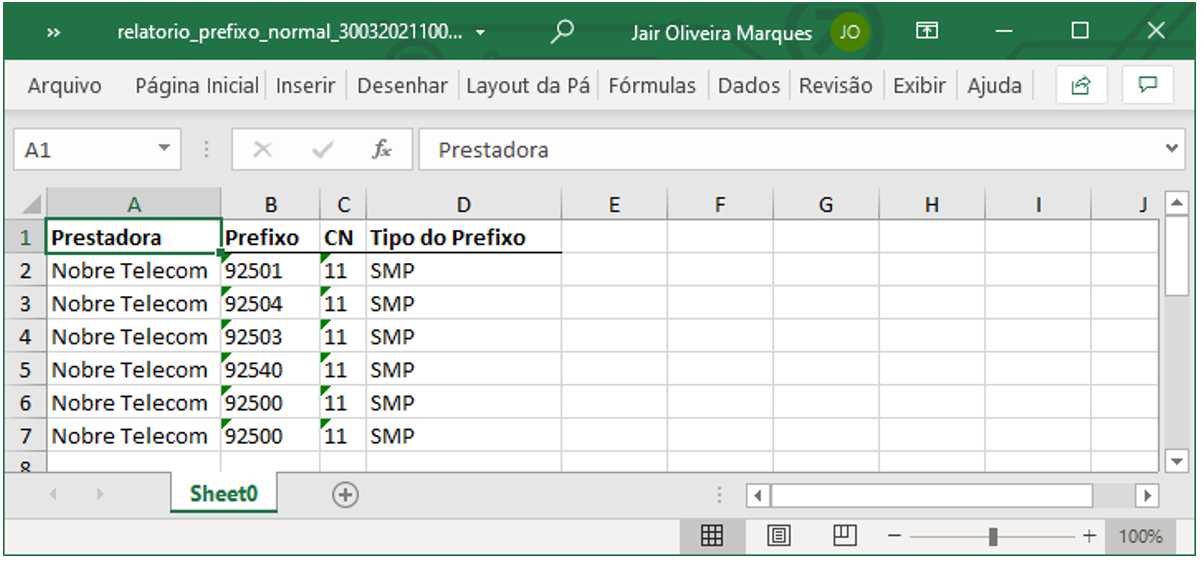Select CN value 11 in row 3

click(344, 304)
